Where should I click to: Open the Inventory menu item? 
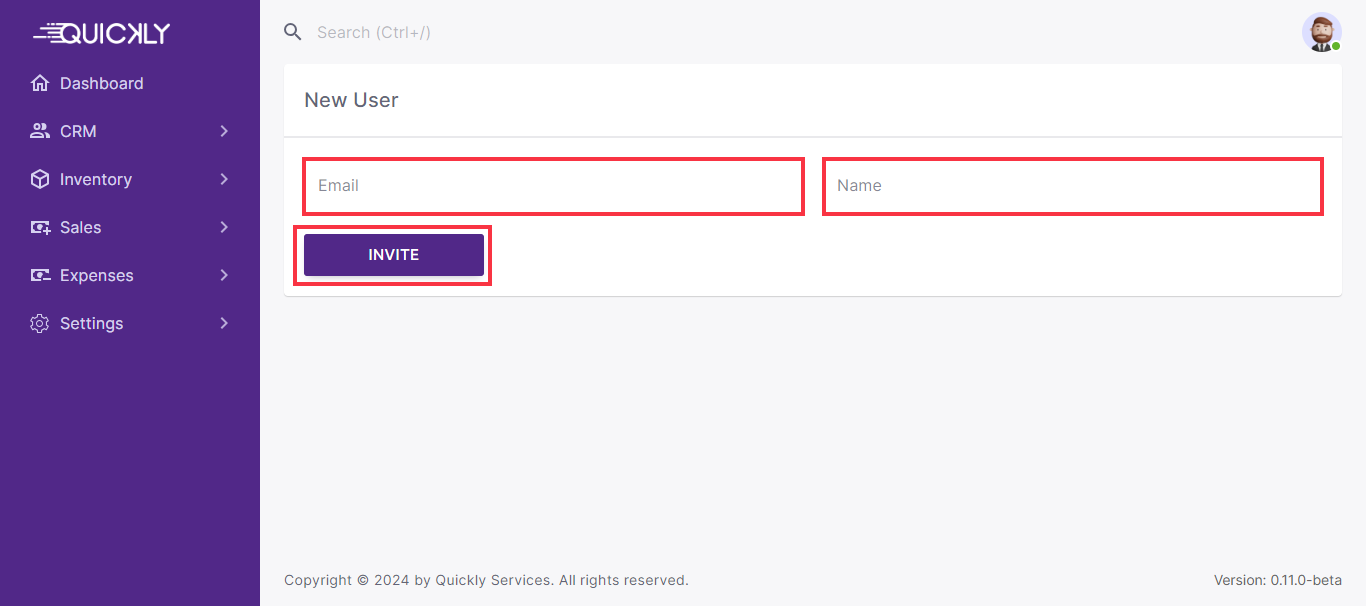(x=96, y=179)
